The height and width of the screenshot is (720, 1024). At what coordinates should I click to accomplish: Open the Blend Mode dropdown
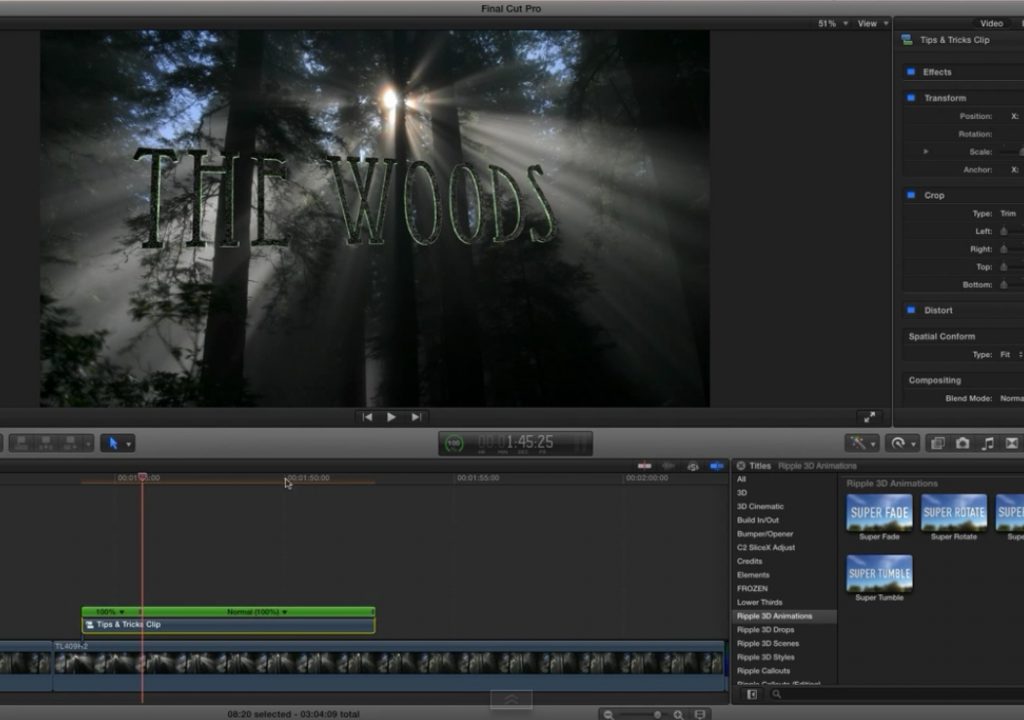click(x=1012, y=399)
